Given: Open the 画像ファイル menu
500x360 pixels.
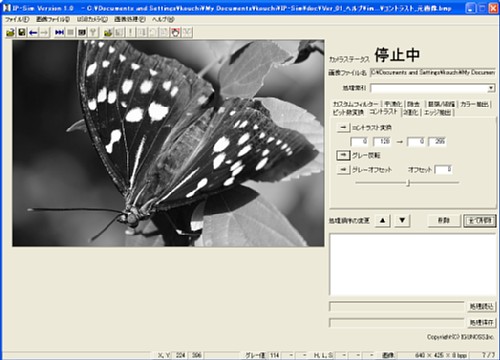Looking at the screenshot, I should pos(53,20).
